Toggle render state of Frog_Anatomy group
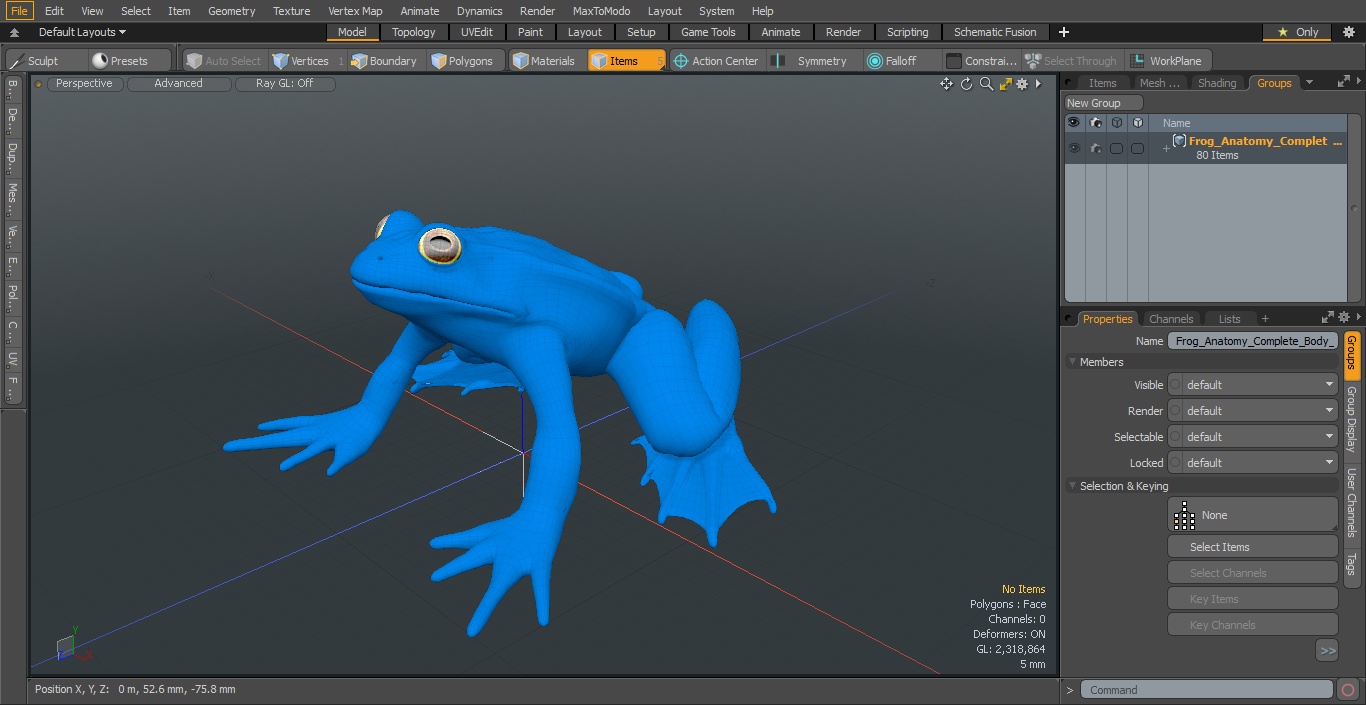 [1096, 148]
